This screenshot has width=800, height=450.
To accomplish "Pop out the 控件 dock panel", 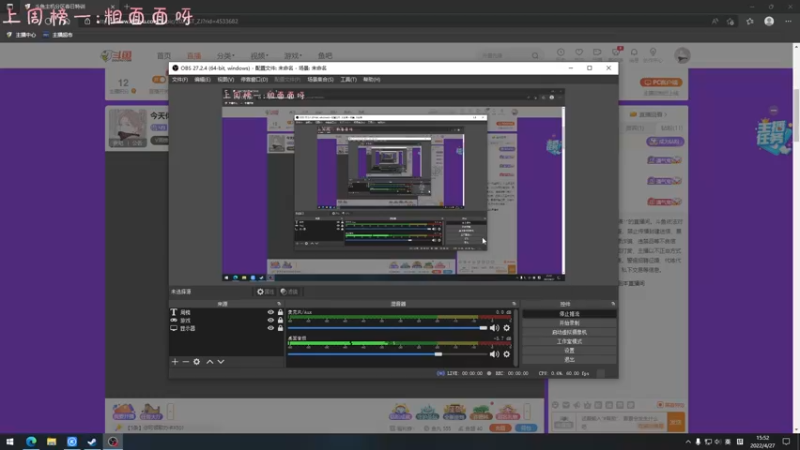I will point(613,304).
